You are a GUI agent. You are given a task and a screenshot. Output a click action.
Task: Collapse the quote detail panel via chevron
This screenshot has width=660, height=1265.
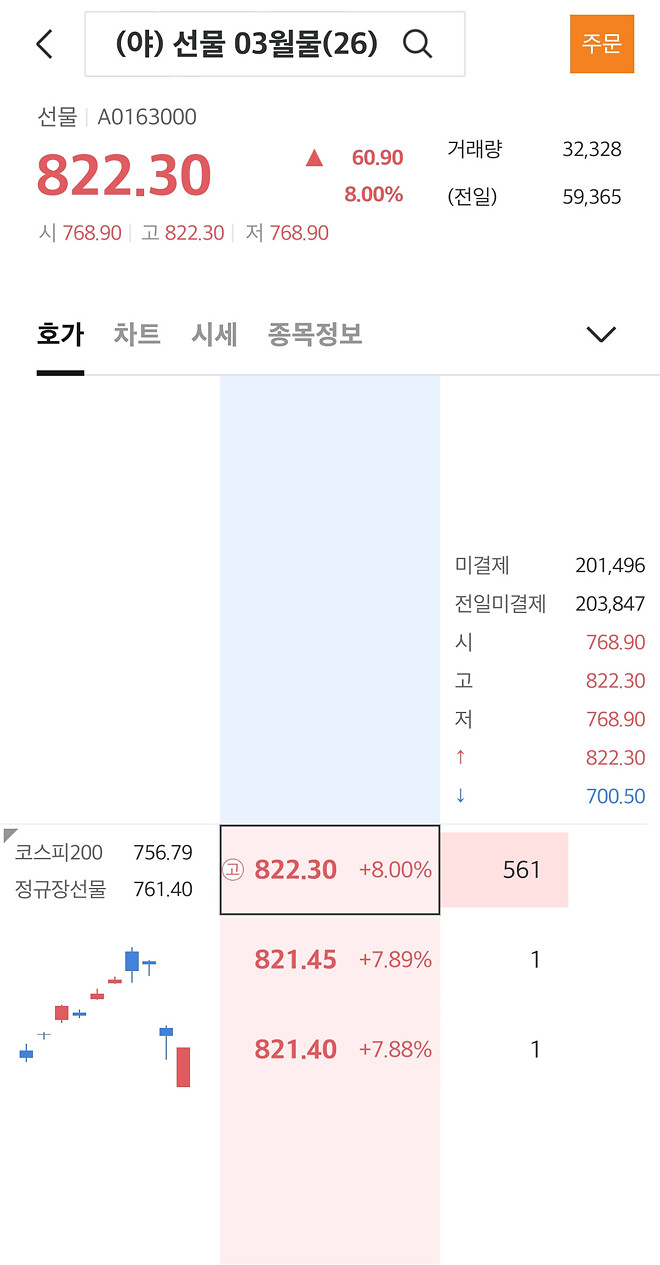pyautogui.click(x=600, y=334)
